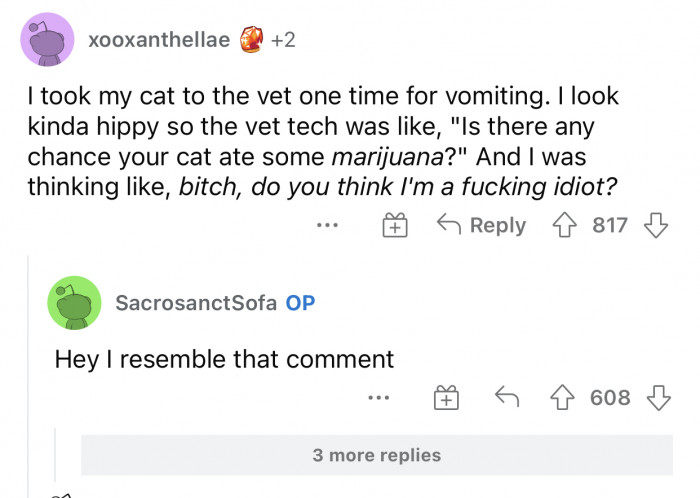This screenshot has width=700, height=498.
Task: Give an award to xooxanthellae's comment
Action: tap(394, 226)
